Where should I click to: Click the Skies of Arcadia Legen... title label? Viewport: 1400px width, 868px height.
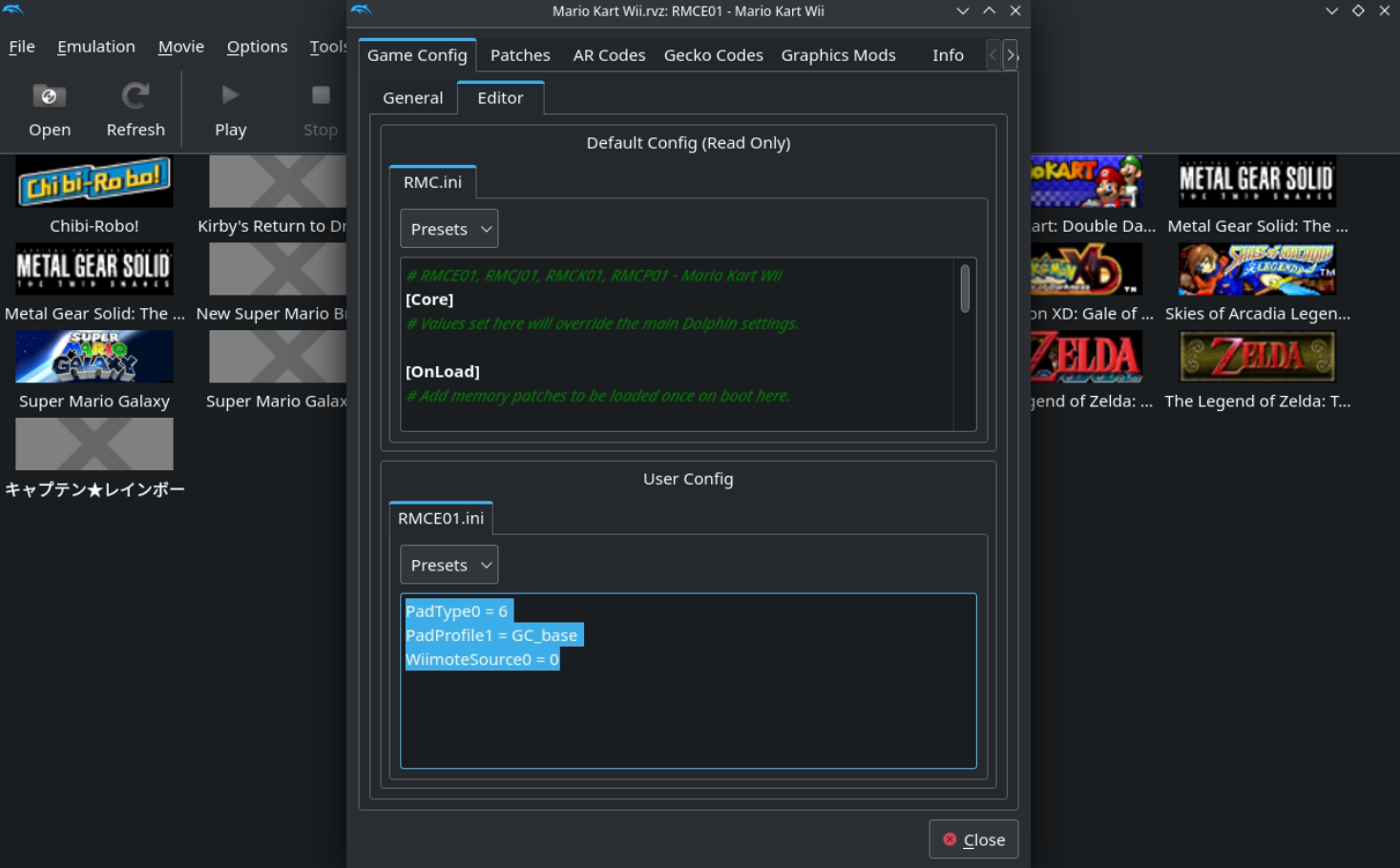click(x=1257, y=314)
